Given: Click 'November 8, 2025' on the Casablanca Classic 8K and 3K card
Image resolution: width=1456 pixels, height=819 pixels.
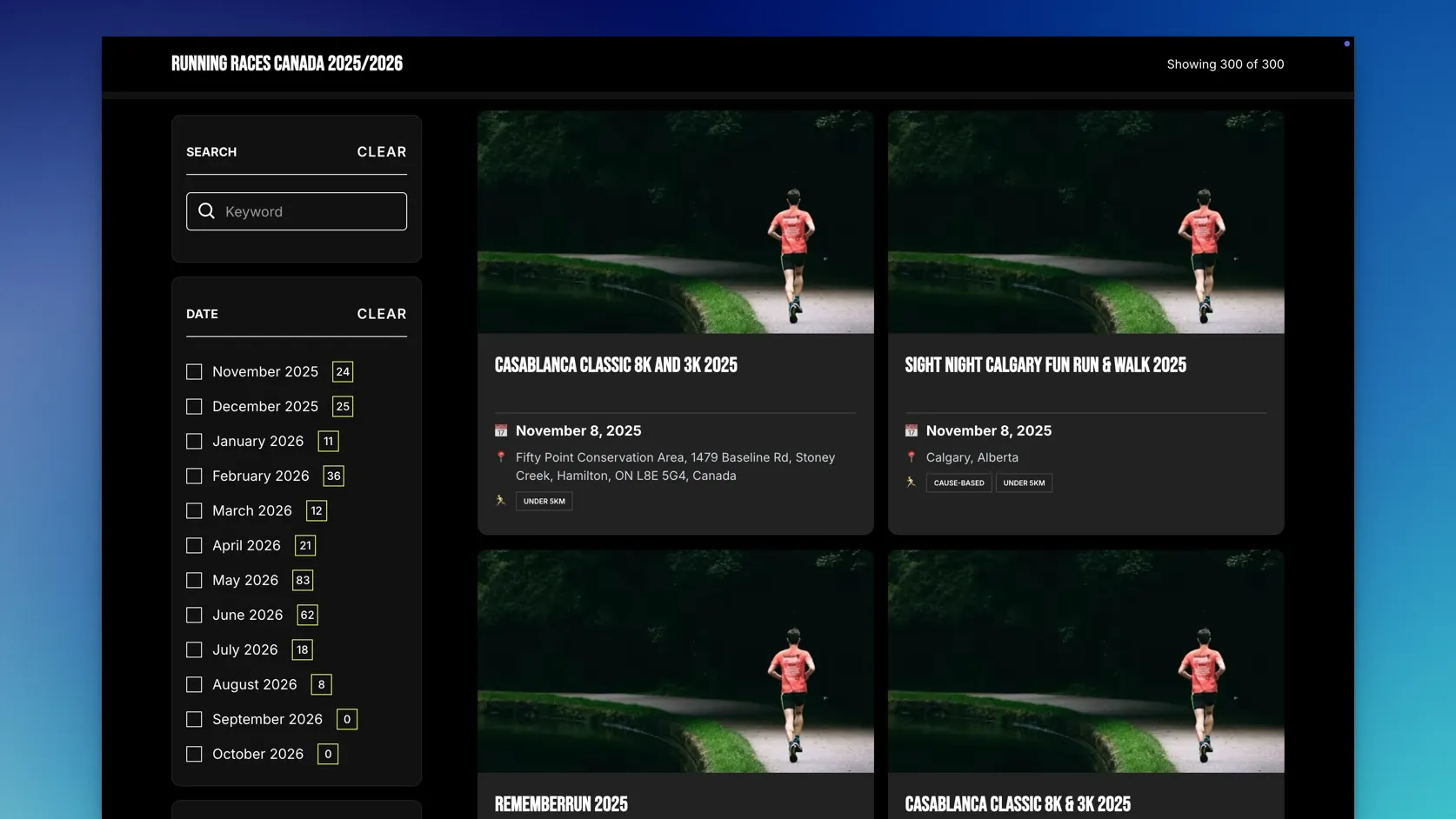Looking at the screenshot, I should click(578, 430).
